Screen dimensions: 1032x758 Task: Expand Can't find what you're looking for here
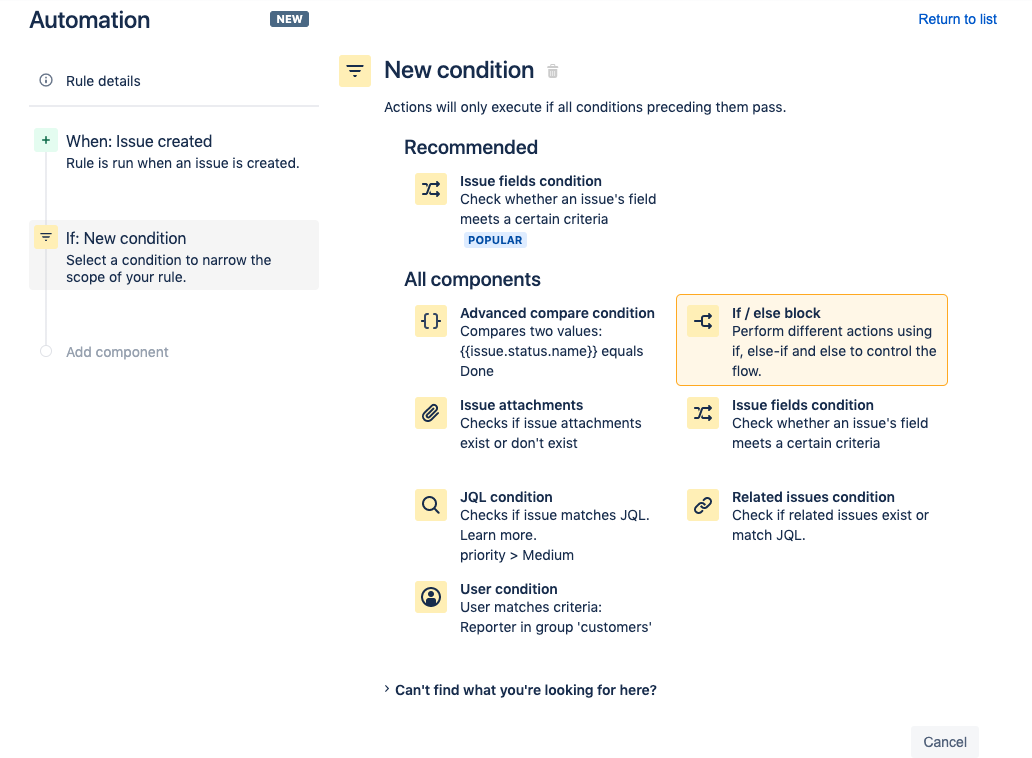(525, 689)
